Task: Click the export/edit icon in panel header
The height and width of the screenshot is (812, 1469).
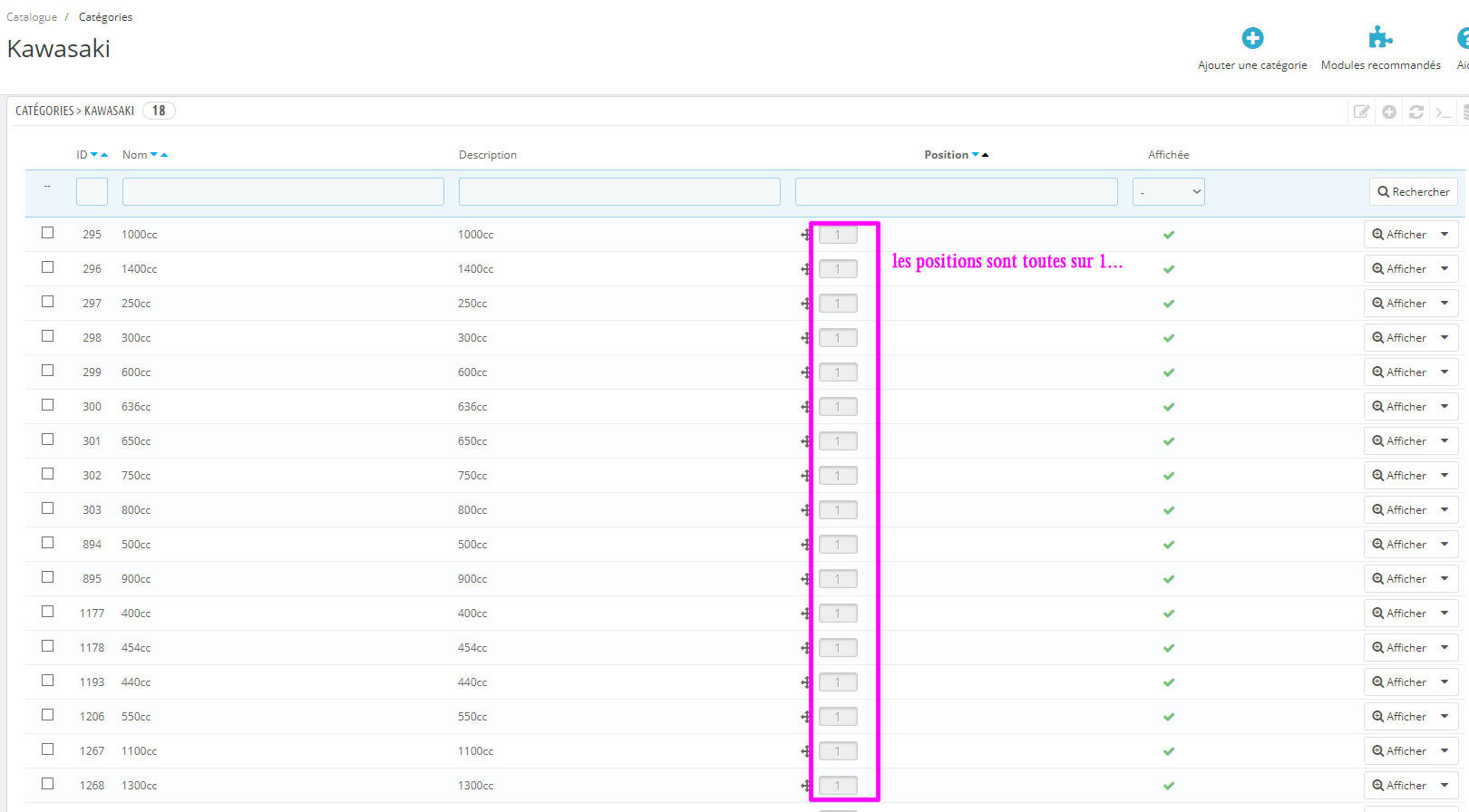Action: click(1361, 111)
